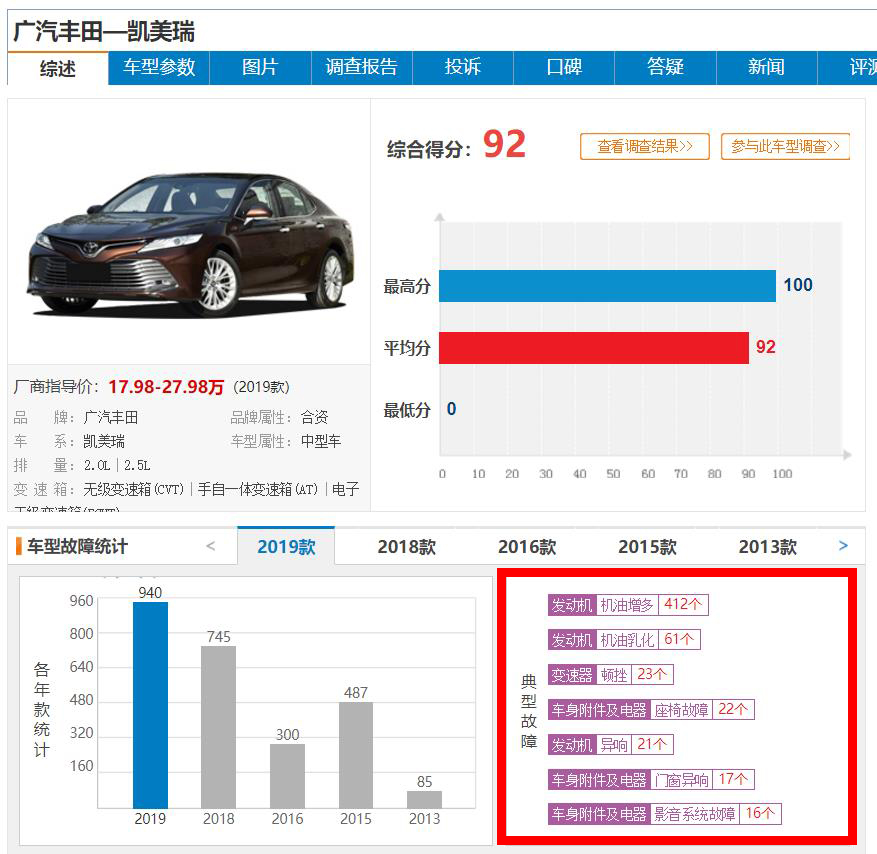The image size is (877, 854).
Task: Switch to the 车型参数 tab
Action: [159, 68]
